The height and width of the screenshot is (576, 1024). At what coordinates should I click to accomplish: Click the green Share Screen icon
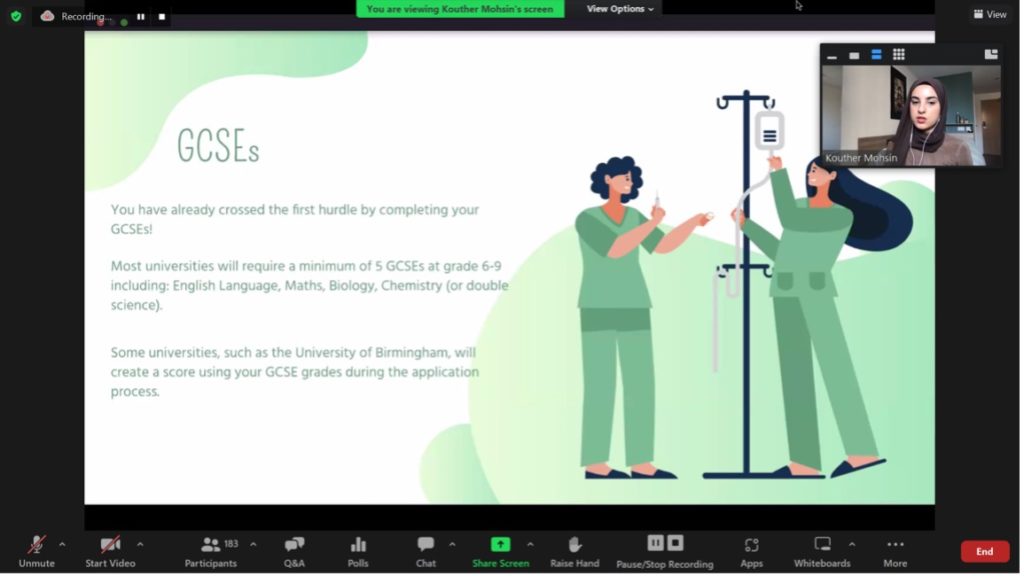[500, 545]
